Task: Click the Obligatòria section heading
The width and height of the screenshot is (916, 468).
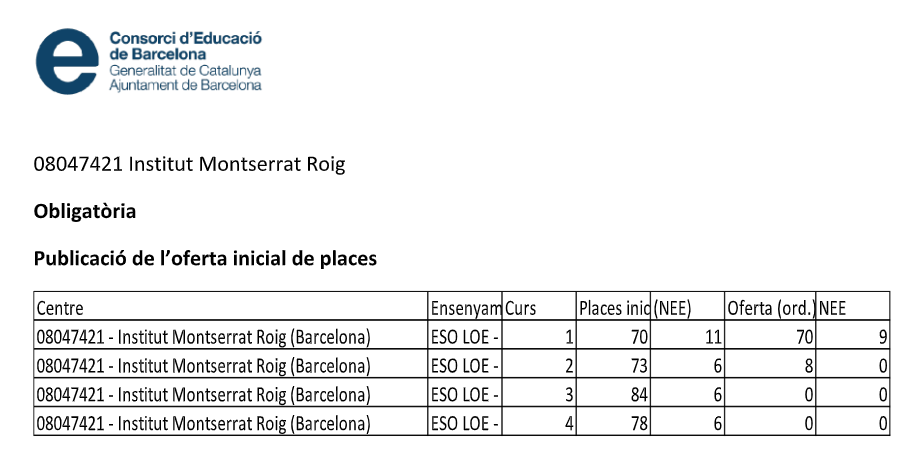Action: coord(85,212)
